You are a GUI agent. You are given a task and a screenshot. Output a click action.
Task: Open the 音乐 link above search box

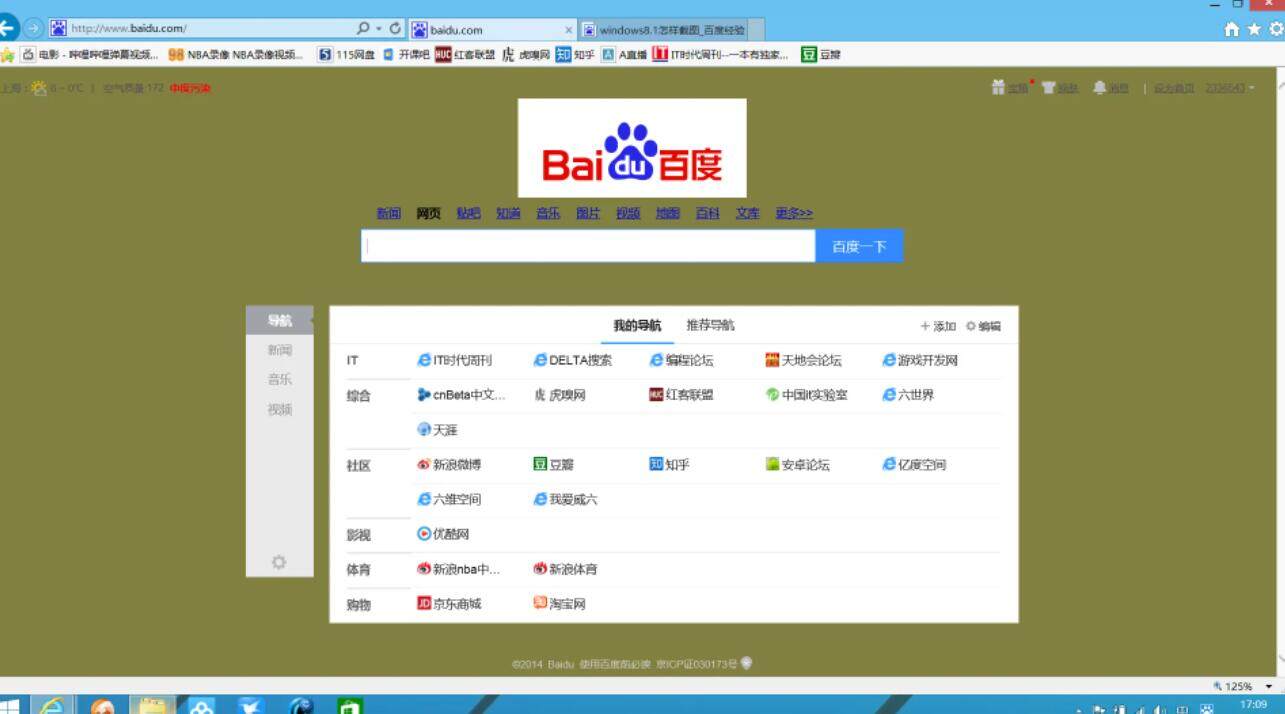548,213
